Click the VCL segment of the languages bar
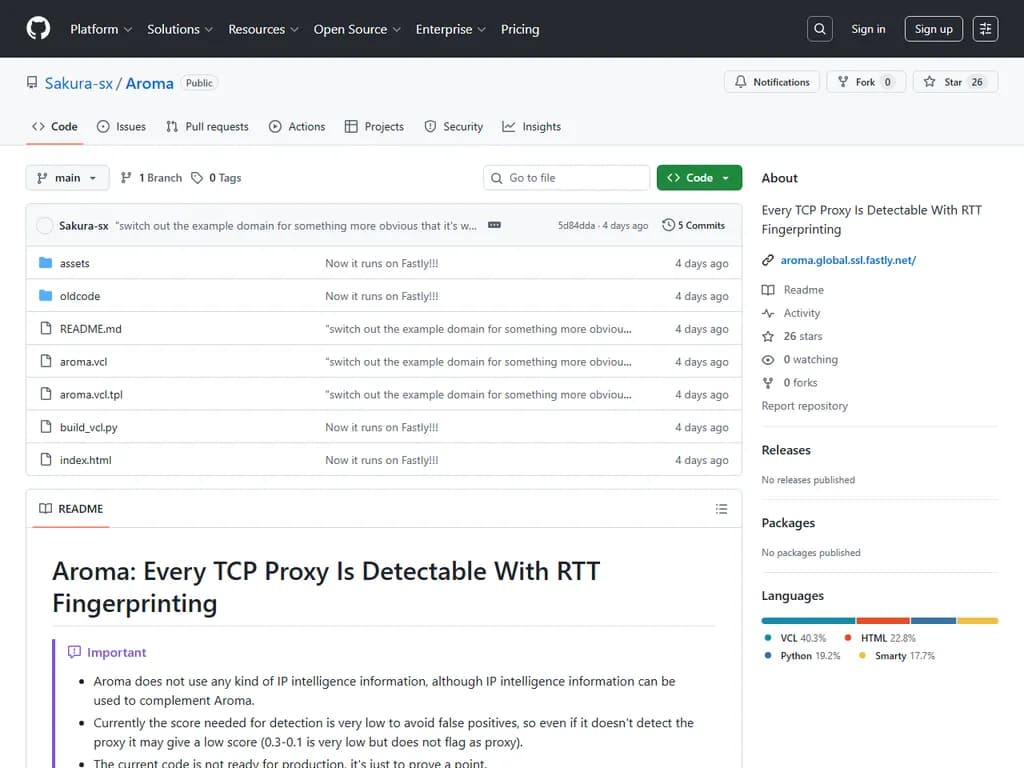Image resolution: width=1024 pixels, height=768 pixels. tap(805, 620)
